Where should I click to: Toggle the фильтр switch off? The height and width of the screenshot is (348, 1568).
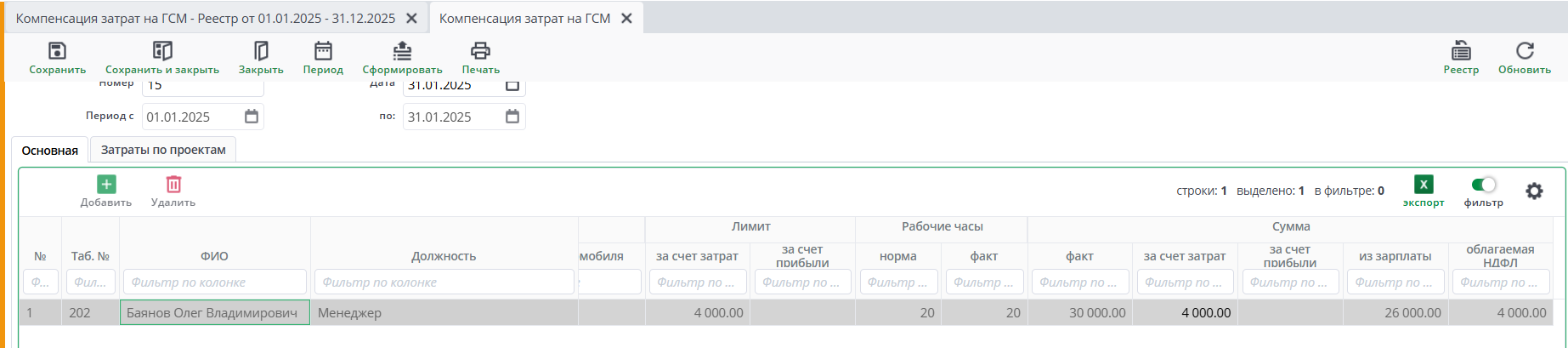tap(1484, 185)
